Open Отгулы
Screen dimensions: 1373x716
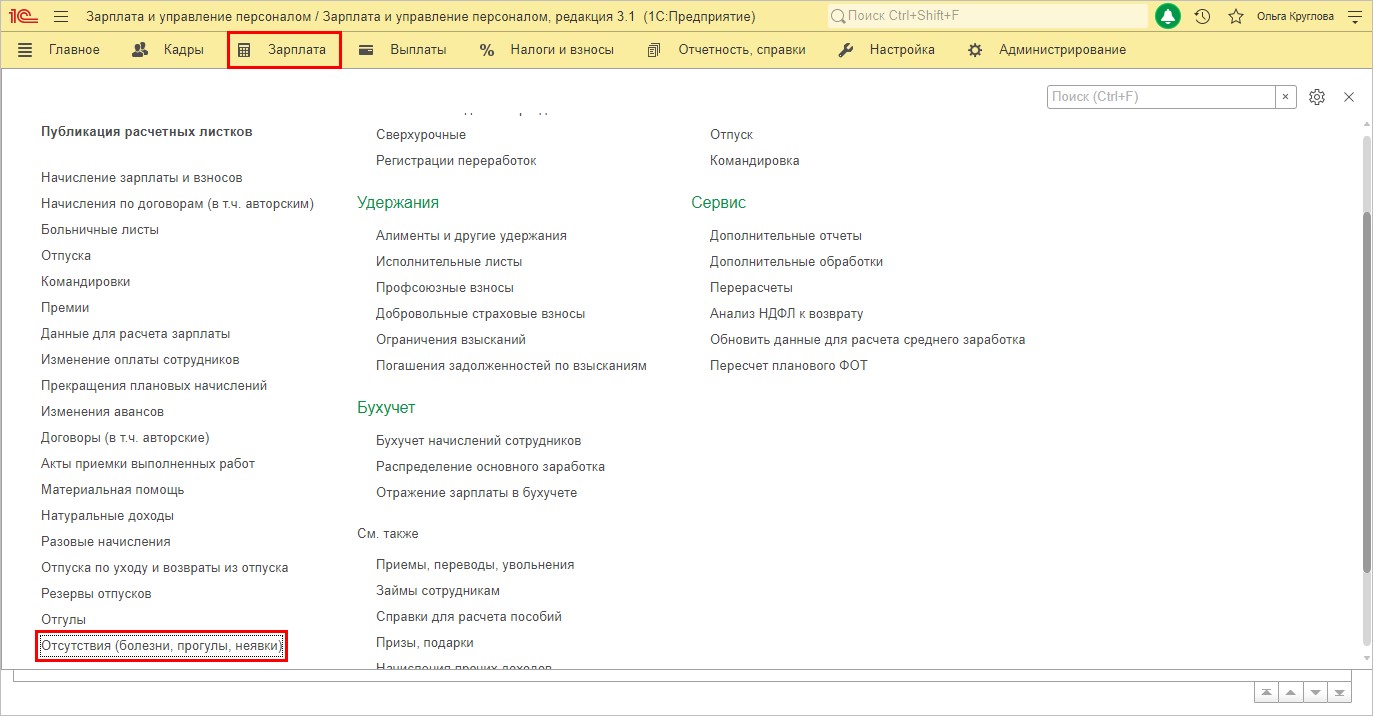64,619
